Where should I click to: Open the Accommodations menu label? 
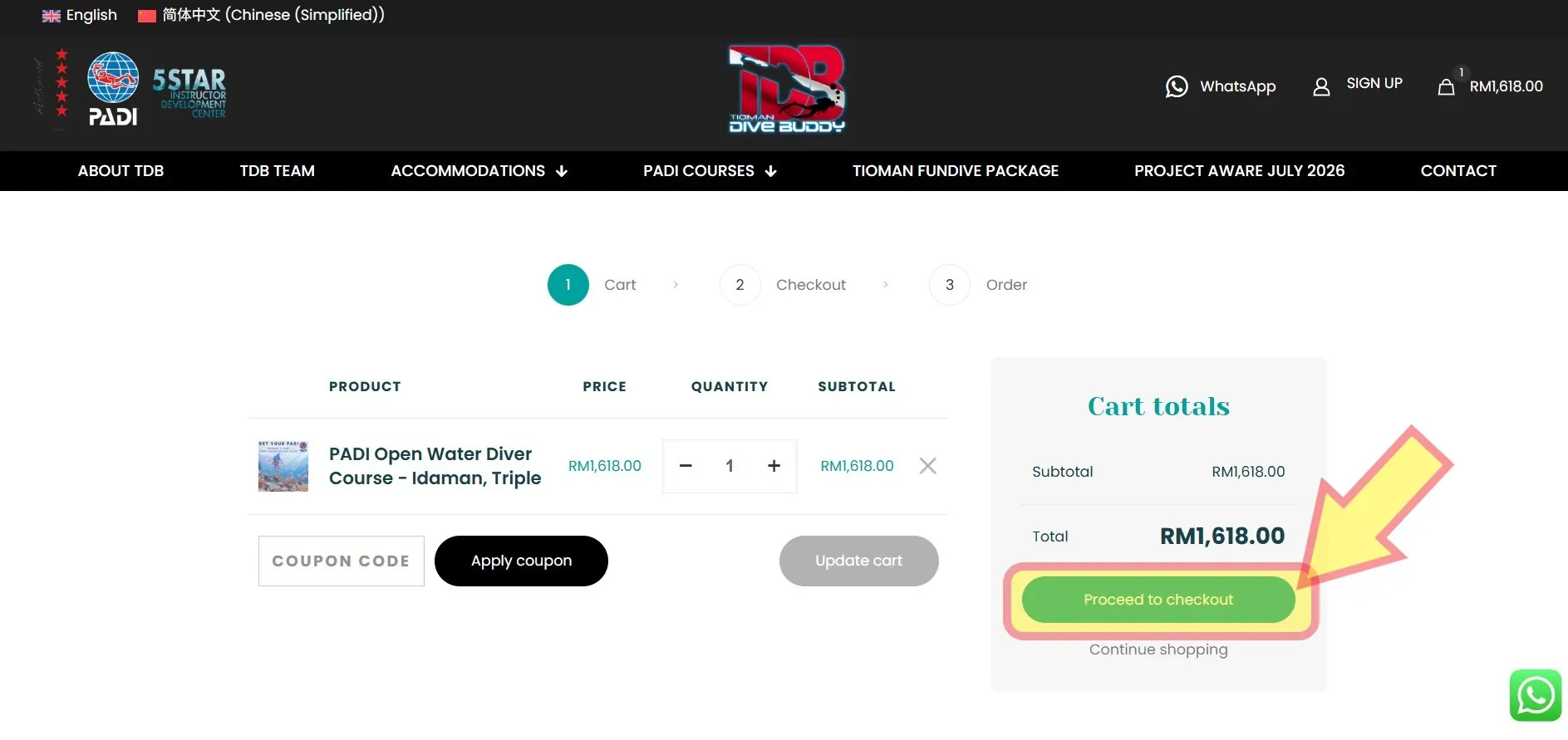pyautogui.click(x=468, y=171)
